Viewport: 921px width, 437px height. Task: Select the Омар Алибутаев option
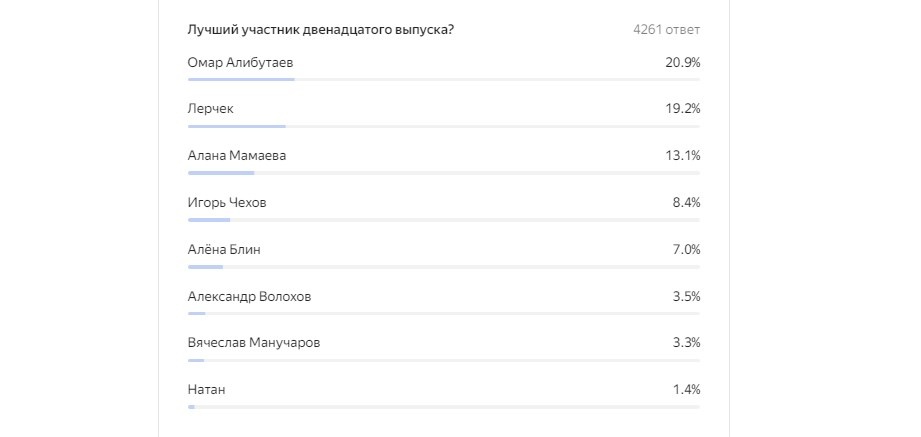[x=240, y=63]
